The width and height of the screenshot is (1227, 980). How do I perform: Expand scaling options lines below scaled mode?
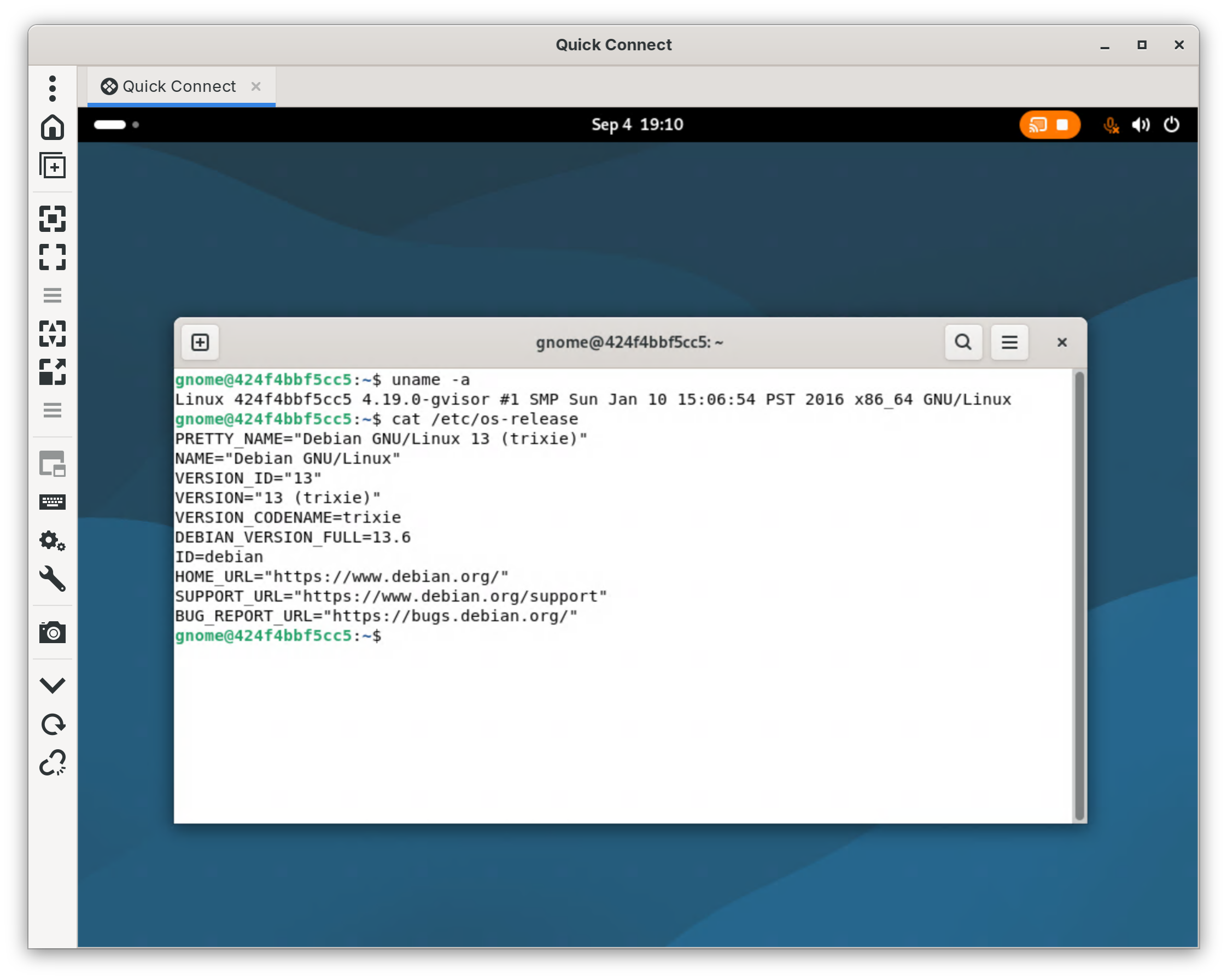[x=52, y=410]
